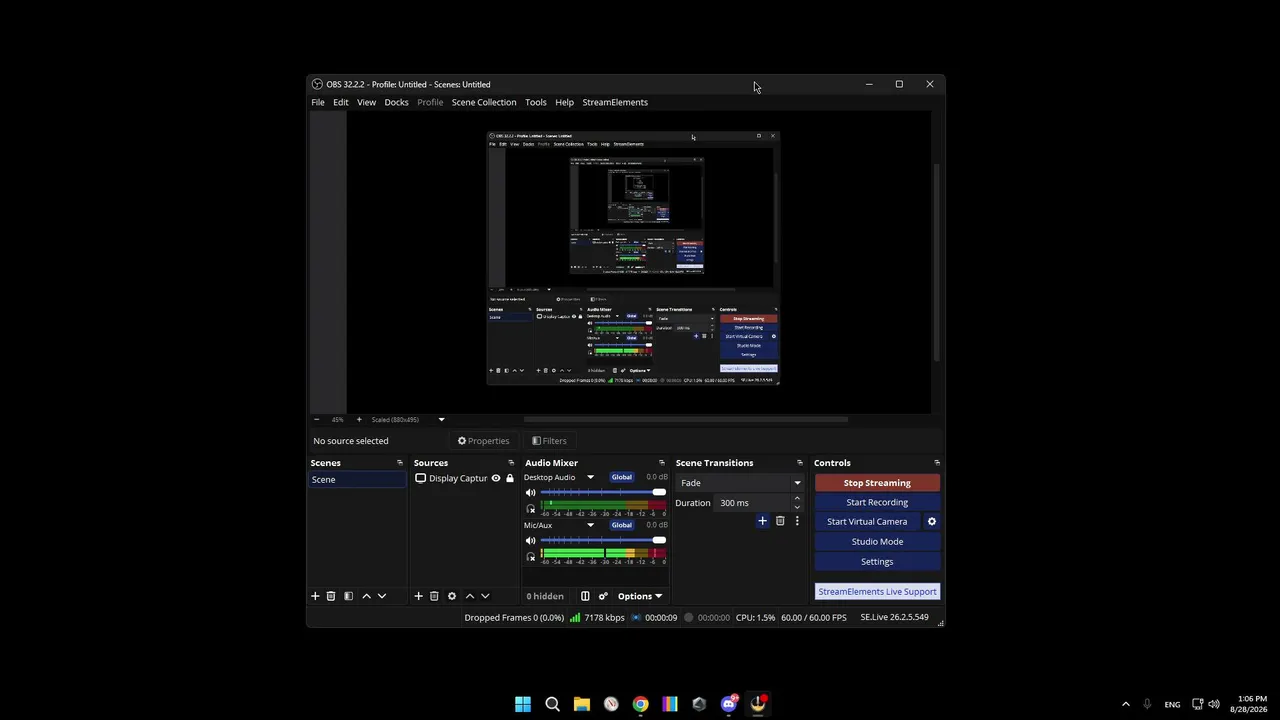This screenshot has height=720, width=1280.
Task: Zoom in the preview with the plus icon
Action: click(x=359, y=420)
